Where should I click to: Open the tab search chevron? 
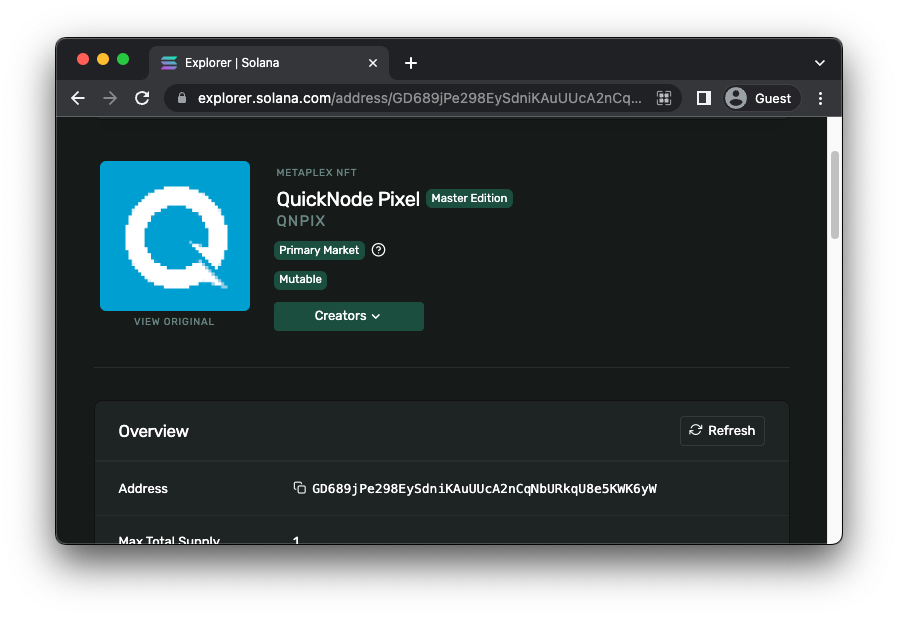coord(820,63)
